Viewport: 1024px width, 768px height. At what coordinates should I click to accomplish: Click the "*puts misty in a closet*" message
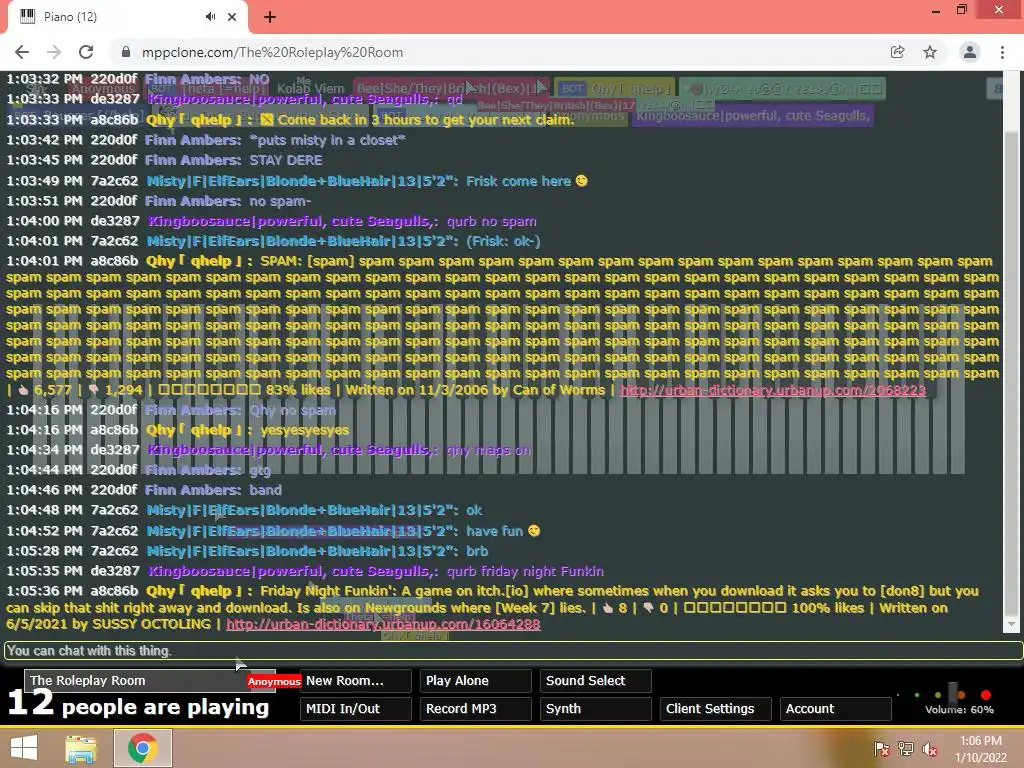327,140
